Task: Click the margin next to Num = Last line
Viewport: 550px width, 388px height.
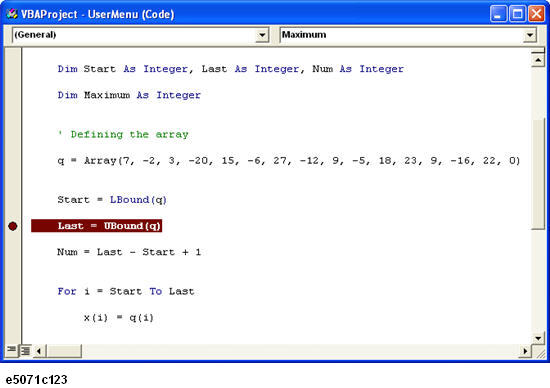Action: coord(13,252)
